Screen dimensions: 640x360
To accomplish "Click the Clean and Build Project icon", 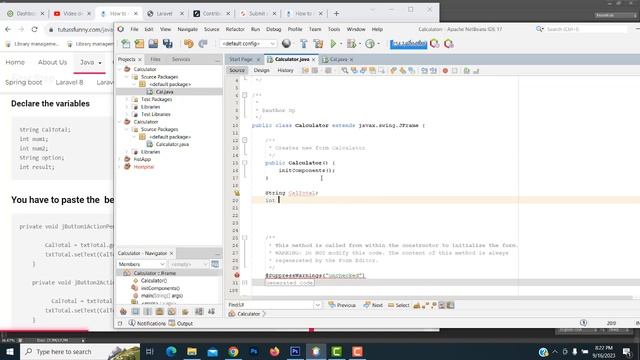I will click(x=318, y=44).
